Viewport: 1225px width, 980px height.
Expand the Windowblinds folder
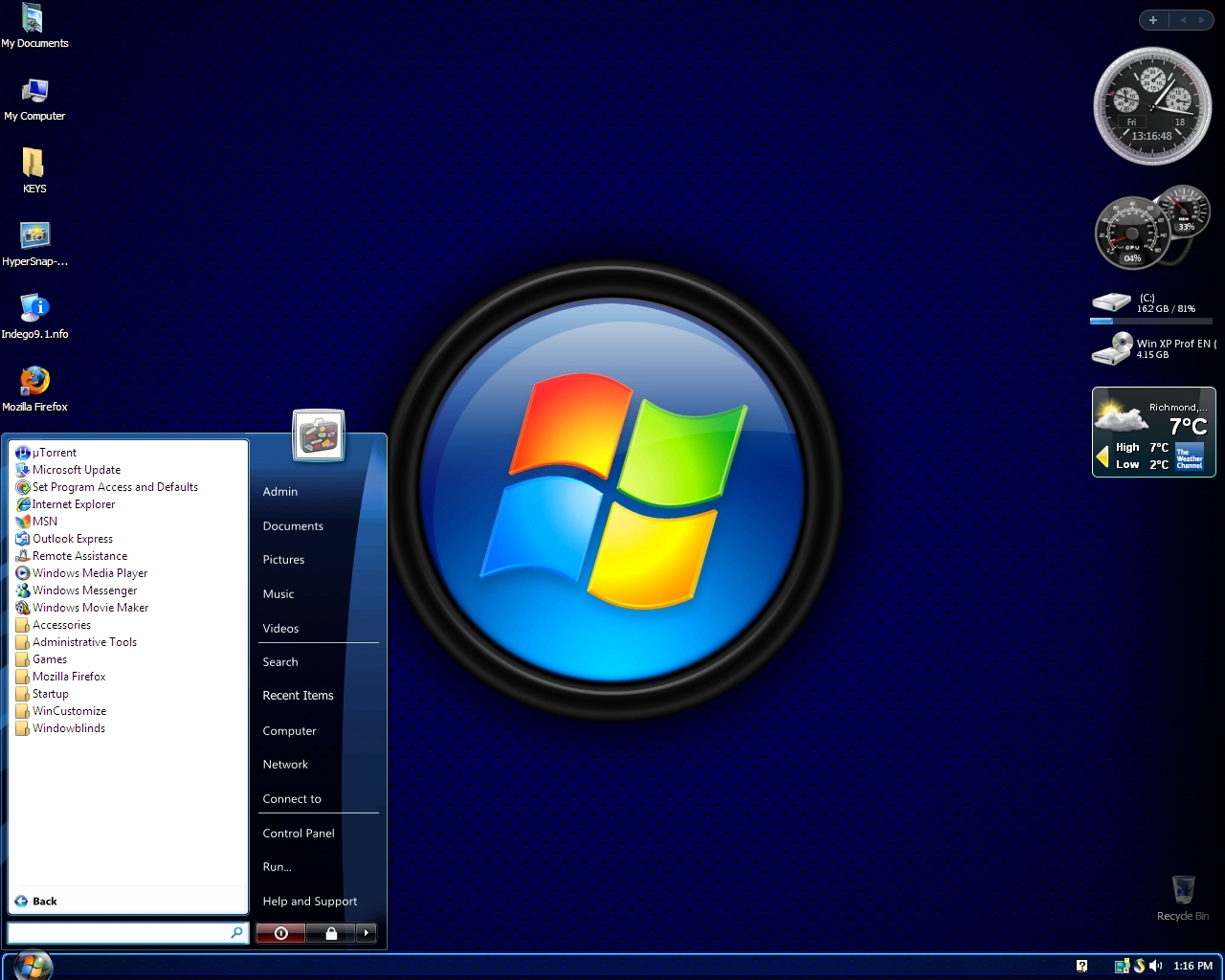coord(60,728)
